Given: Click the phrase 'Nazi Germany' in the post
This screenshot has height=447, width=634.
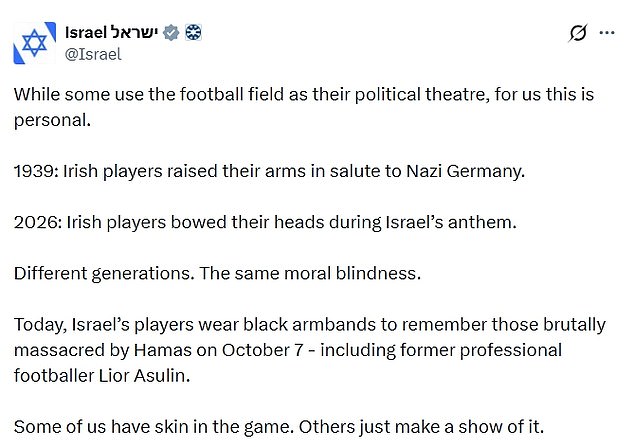Looking at the screenshot, I should [x=465, y=171].
